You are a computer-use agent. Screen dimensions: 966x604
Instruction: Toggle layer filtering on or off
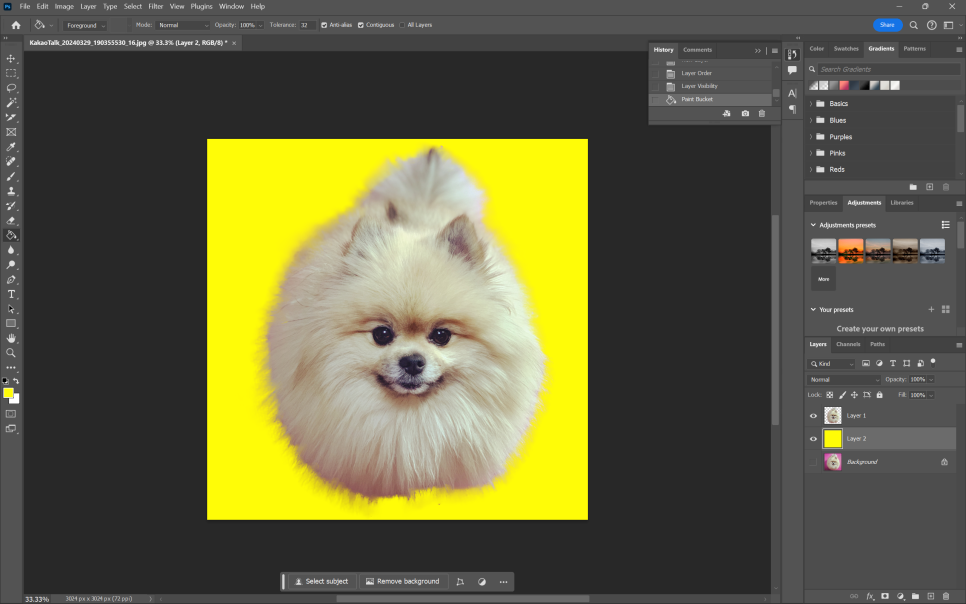click(x=933, y=362)
